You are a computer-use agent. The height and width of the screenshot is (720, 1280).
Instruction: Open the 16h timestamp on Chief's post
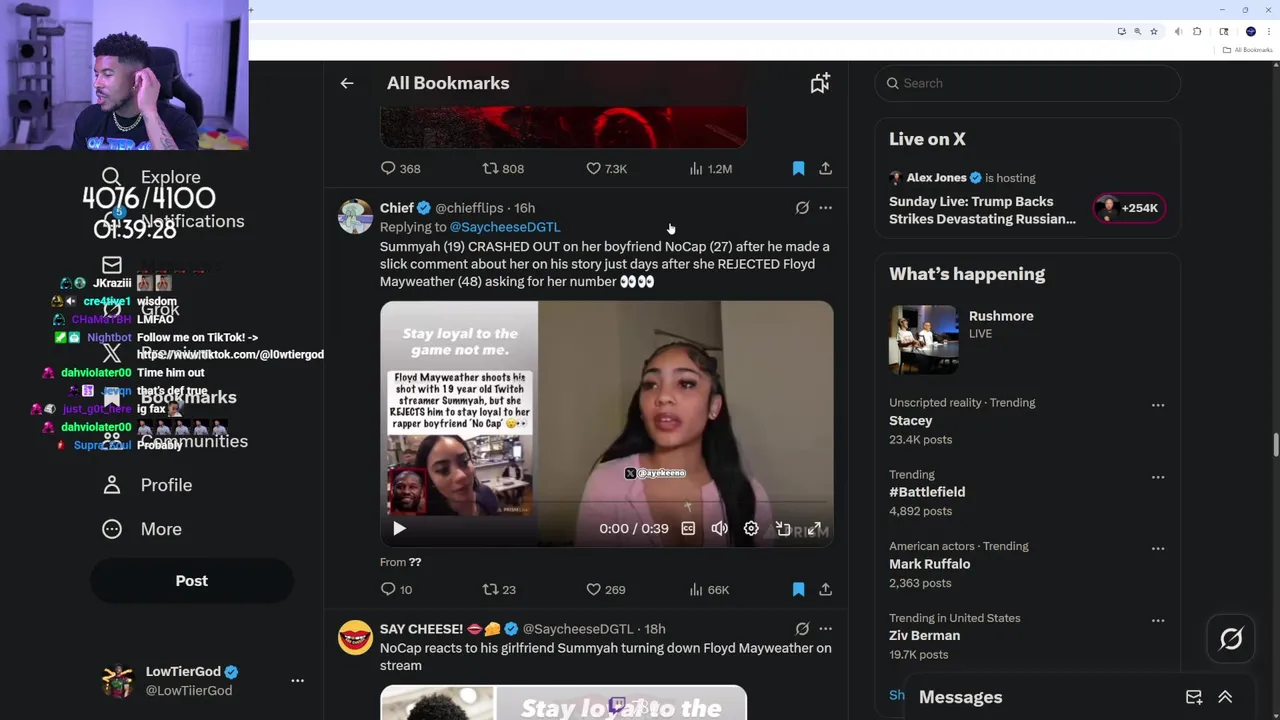(x=525, y=208)
